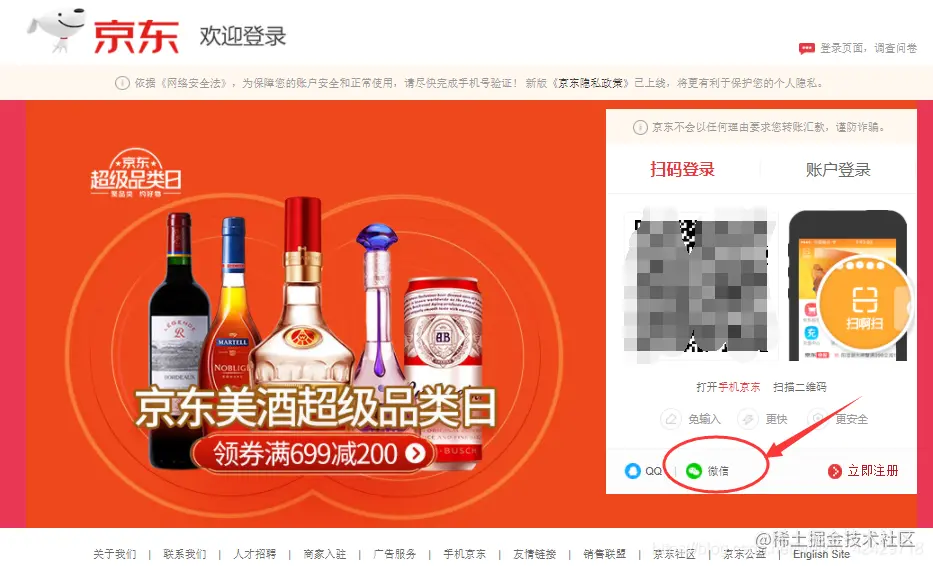Open the 立即注册 registration link
This screenshot has height=567, width=933.
point(872,471)
